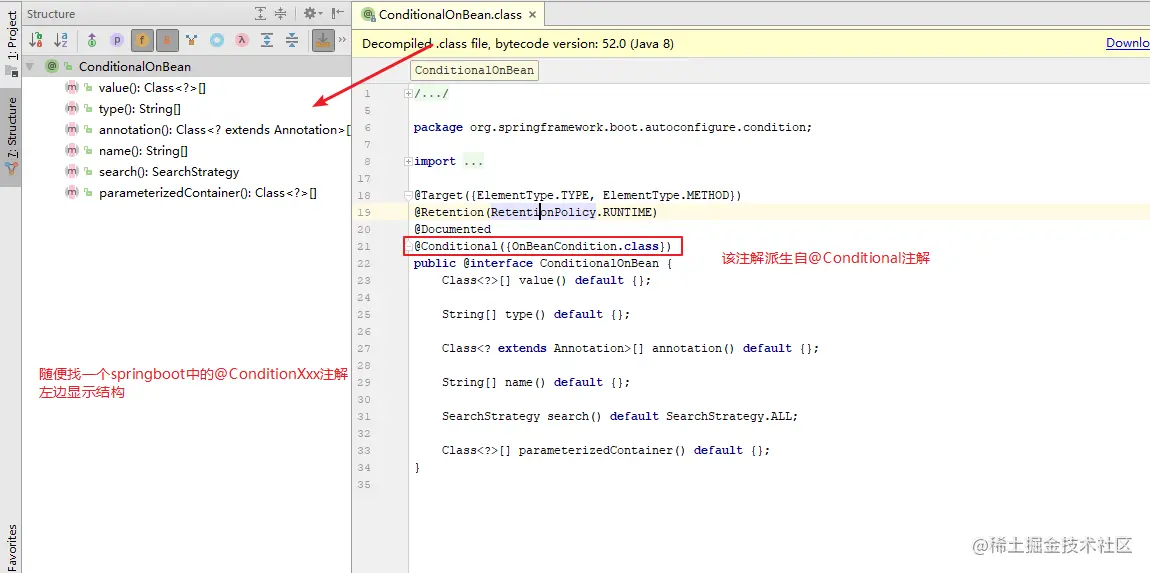The height and width of the screenshot is (573, 1150).
Task: Open the 1: Project tool window tab
Action: pyautogui.click(x=11, y=34)
